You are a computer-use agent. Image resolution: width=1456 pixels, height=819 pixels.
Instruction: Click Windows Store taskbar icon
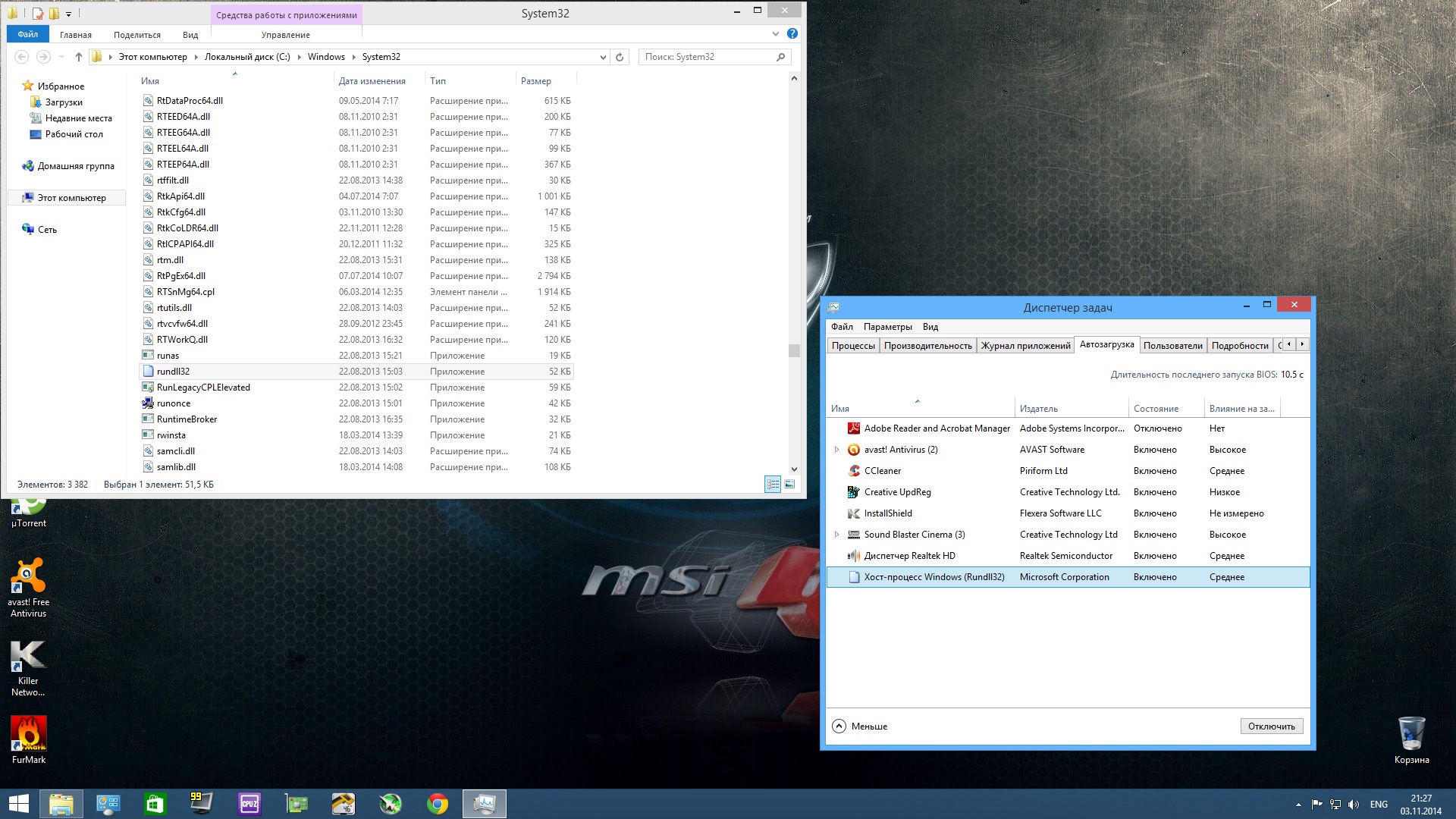click(155, 804)
